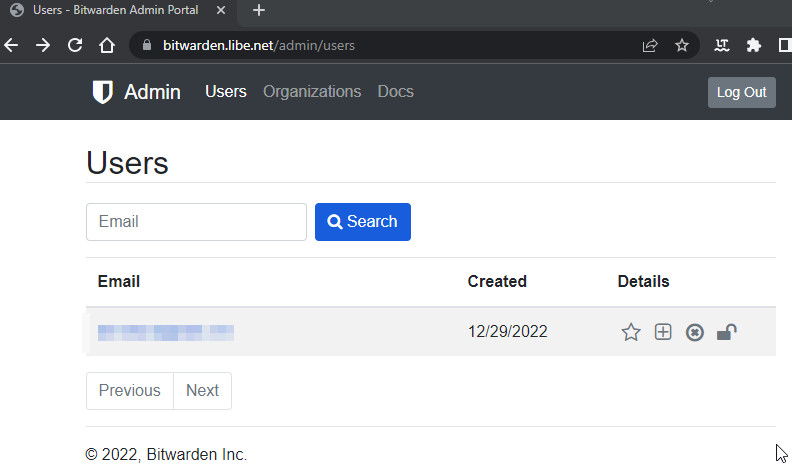
Task: Open the Organizations admin page
Action: pyautogui.click(x=312, y=92)
